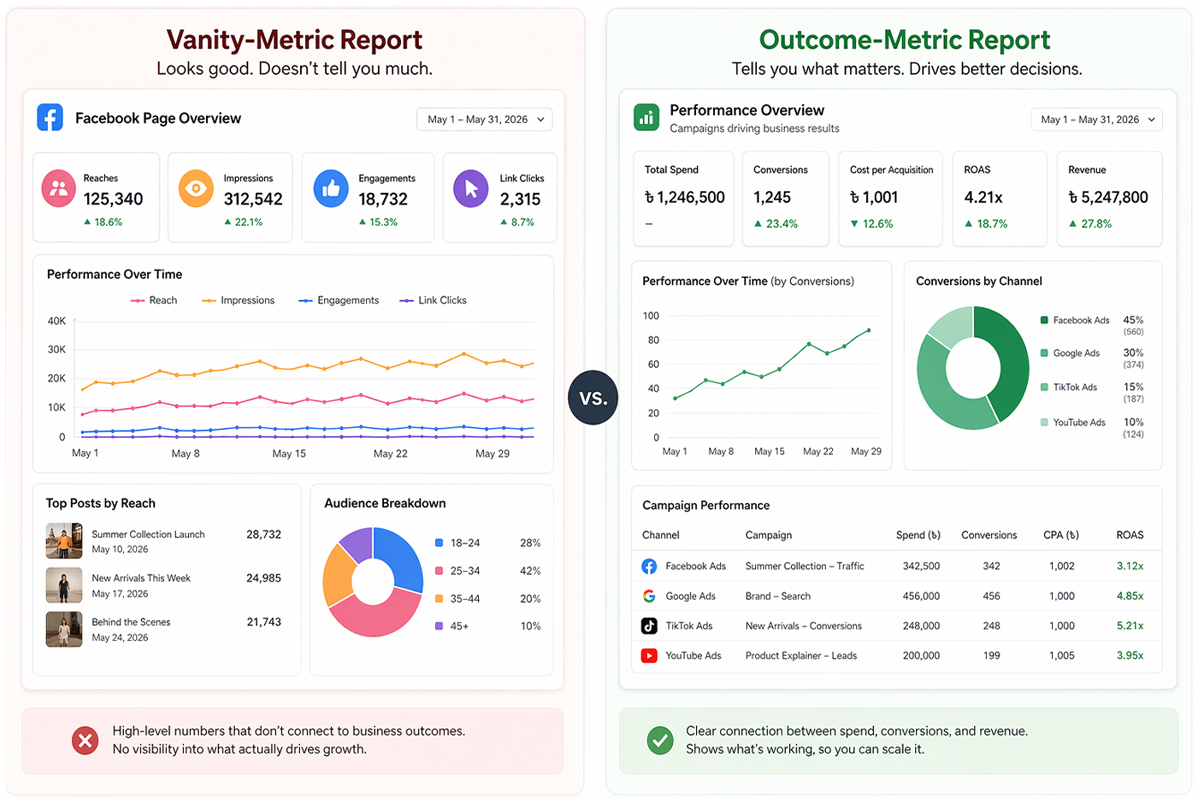Click the Behind the Scenes post thumbnail
1200x805 pixels.
coord(64,629)
